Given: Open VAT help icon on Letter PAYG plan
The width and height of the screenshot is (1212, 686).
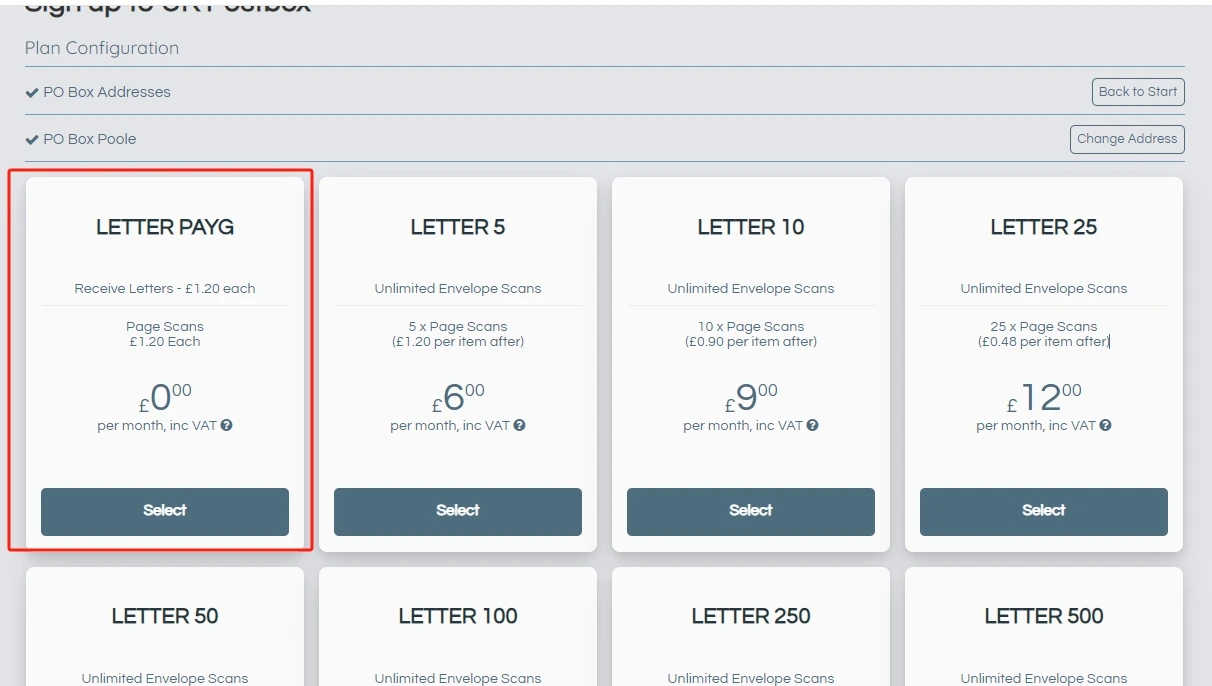Looking at the screenshot, I should 227,425.
